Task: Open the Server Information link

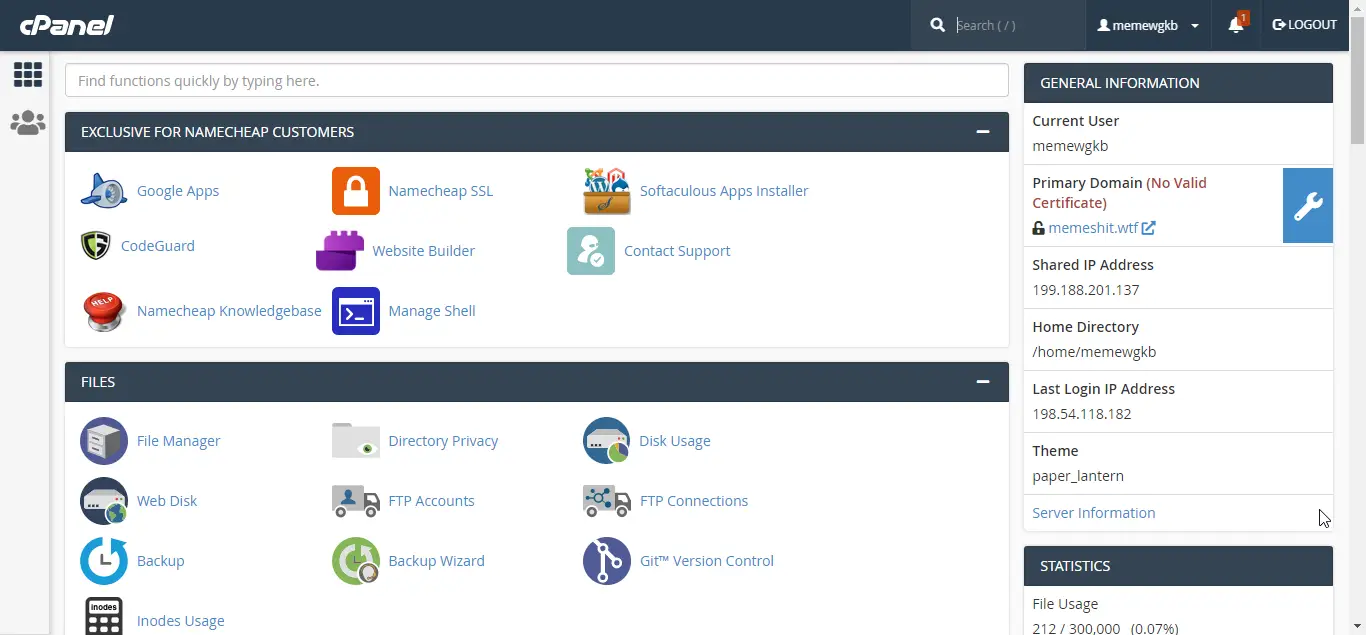Action: 1094,513
